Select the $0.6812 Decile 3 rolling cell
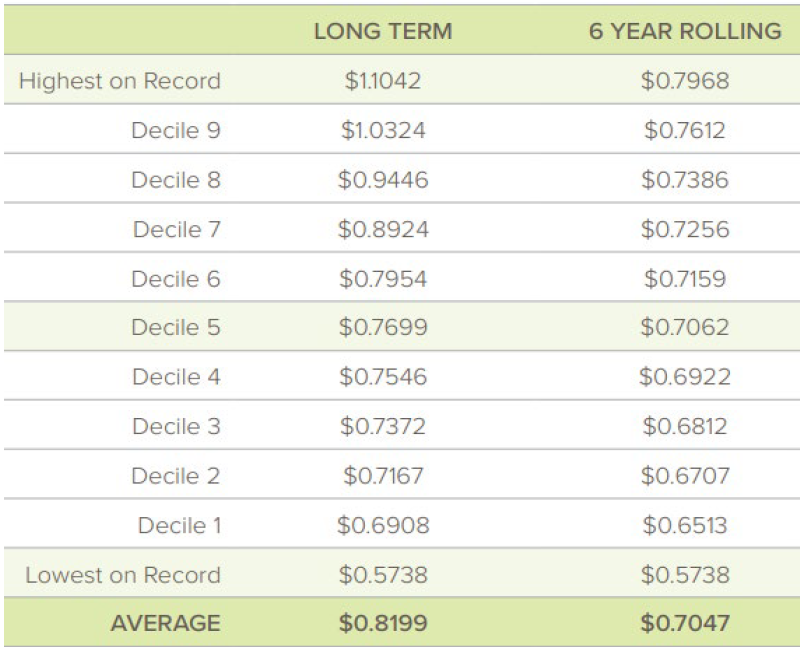 tap(685, 426)
